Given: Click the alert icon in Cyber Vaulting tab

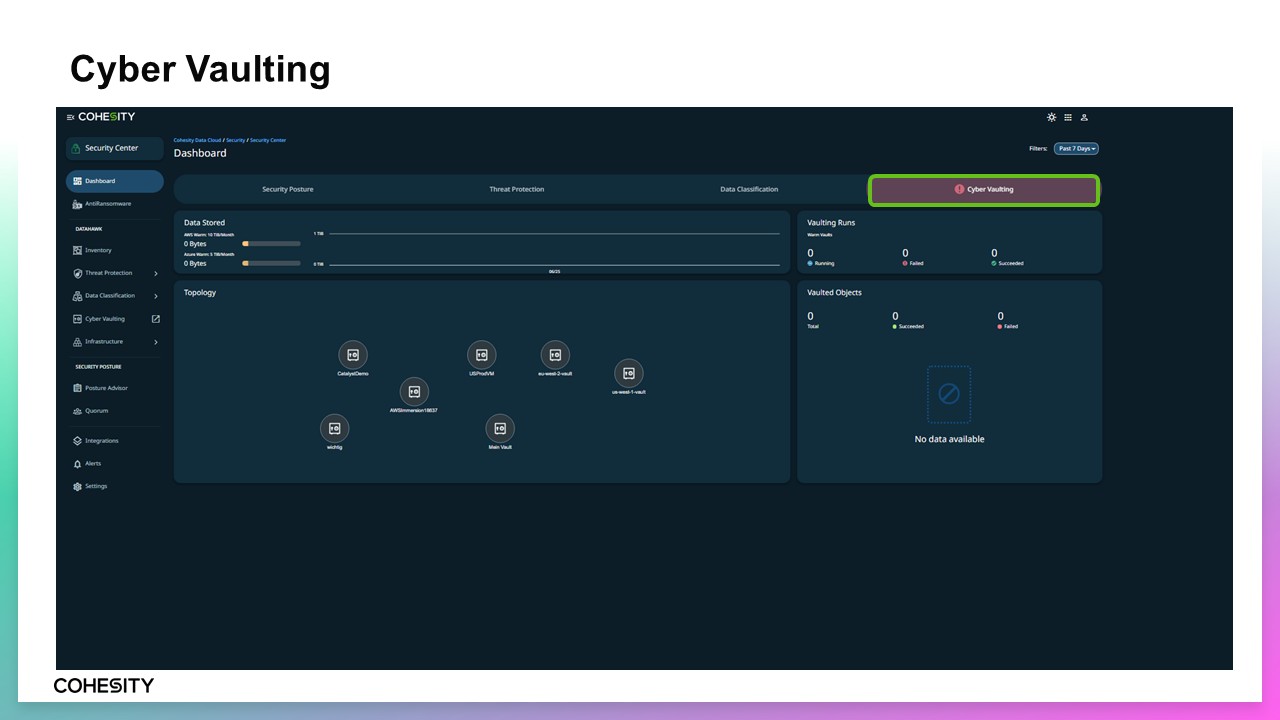Looking at the screenshot, I should pyautogui.click(x=959, y=189).
